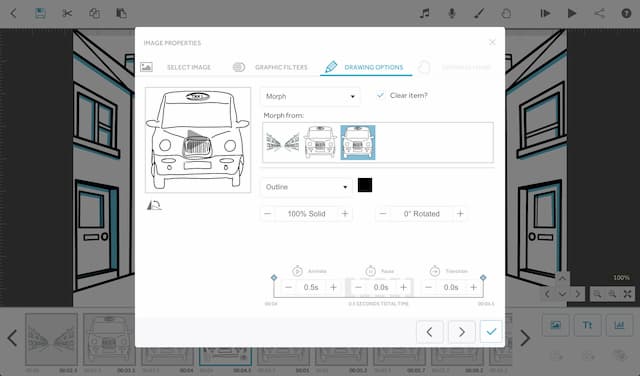Add text using the Tt button

tap(587, 325)
